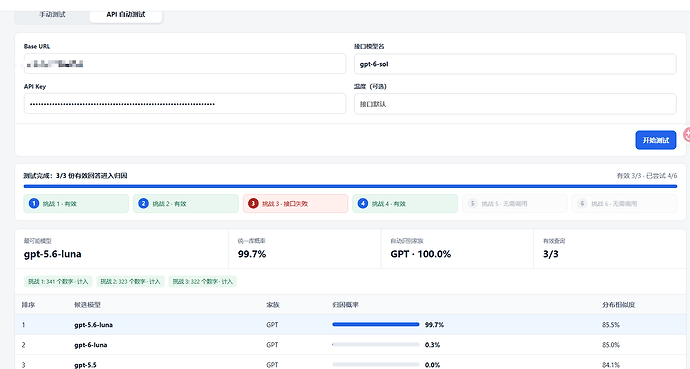This screenshot has height=369, width=690.
Task: Click the grey circle number 5 badge
Action: click(472, 204)
